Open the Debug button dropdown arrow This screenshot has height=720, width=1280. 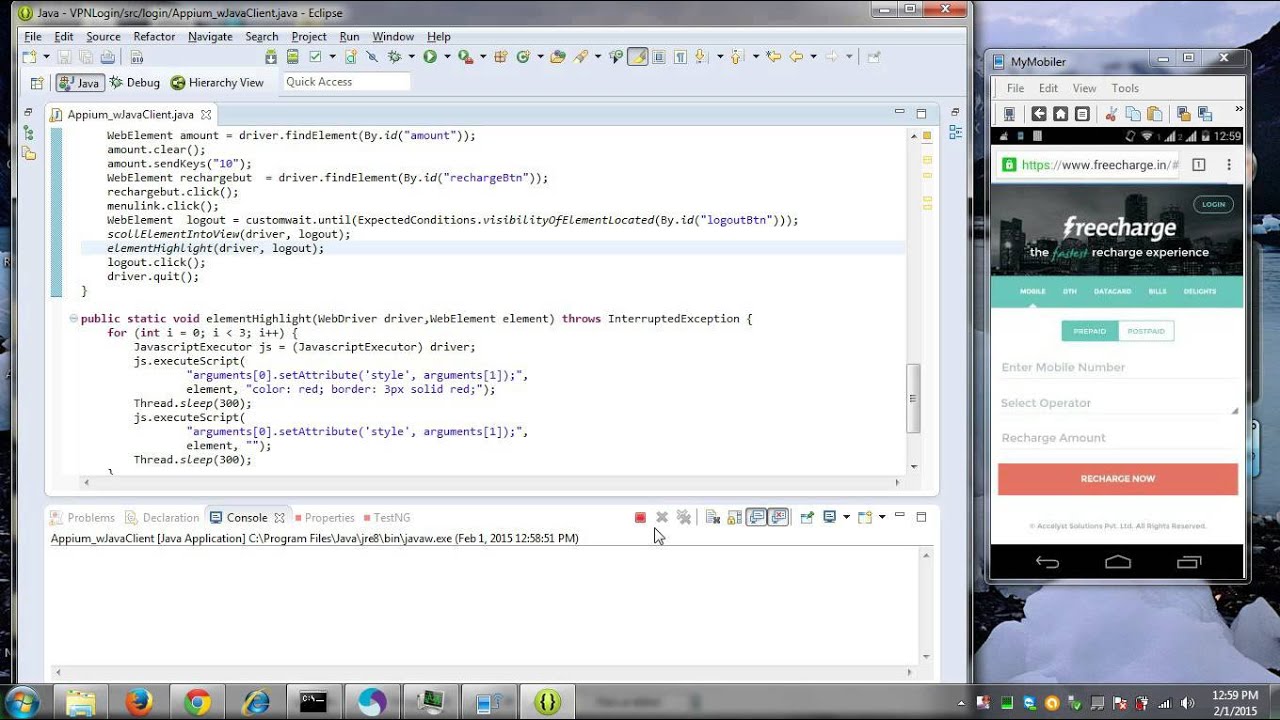(411, 57)
